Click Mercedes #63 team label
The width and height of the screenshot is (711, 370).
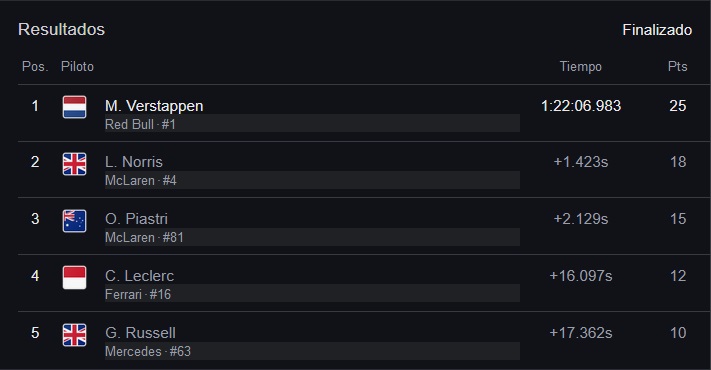pos(148,351)
